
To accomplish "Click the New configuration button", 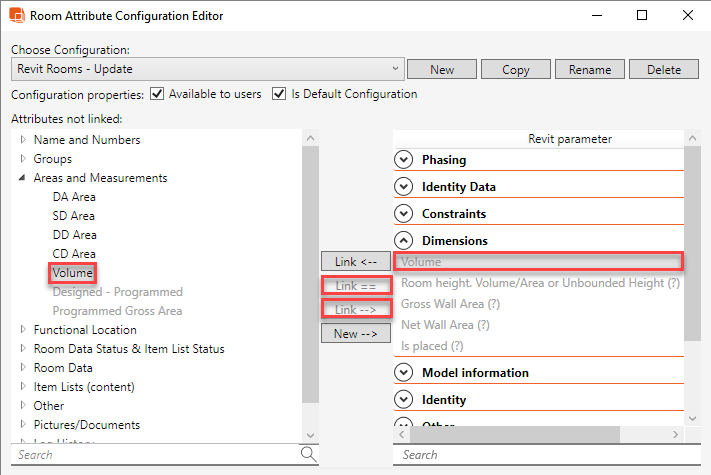I will (441, 70).
